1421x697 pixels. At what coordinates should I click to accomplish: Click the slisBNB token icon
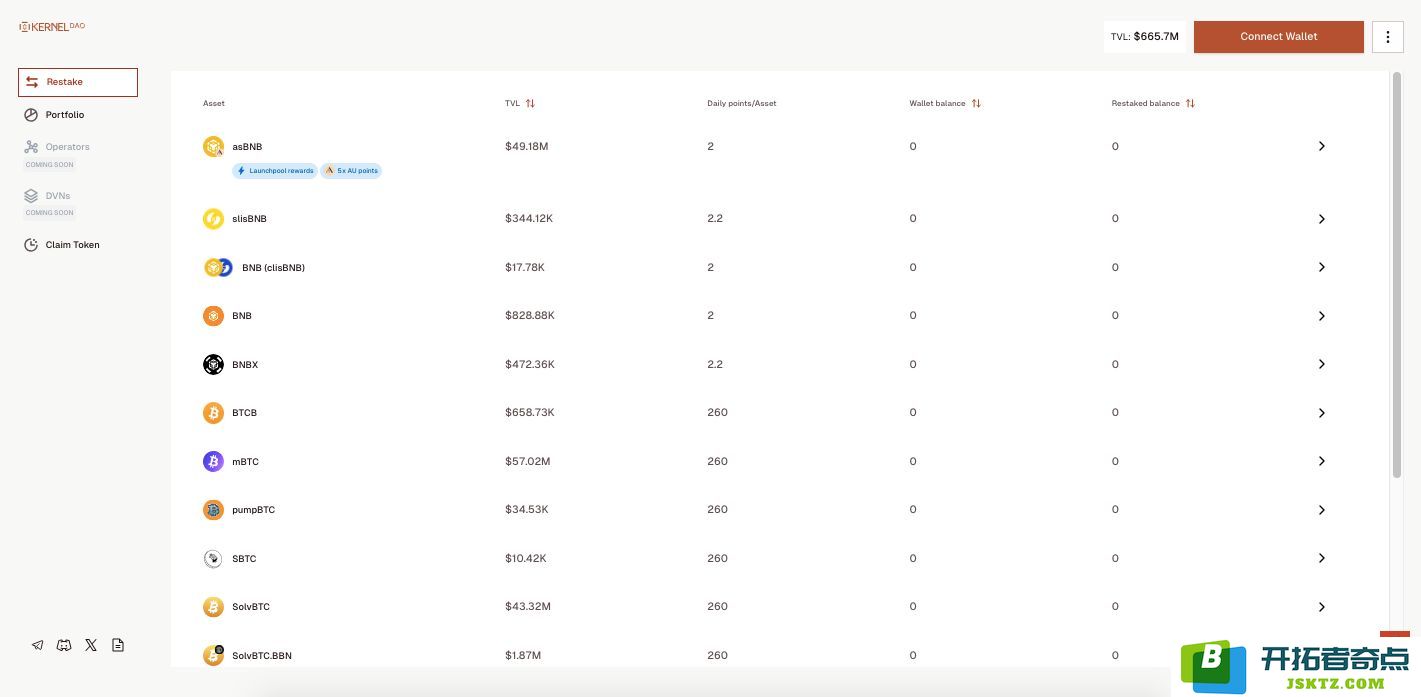tap(213, 219)
